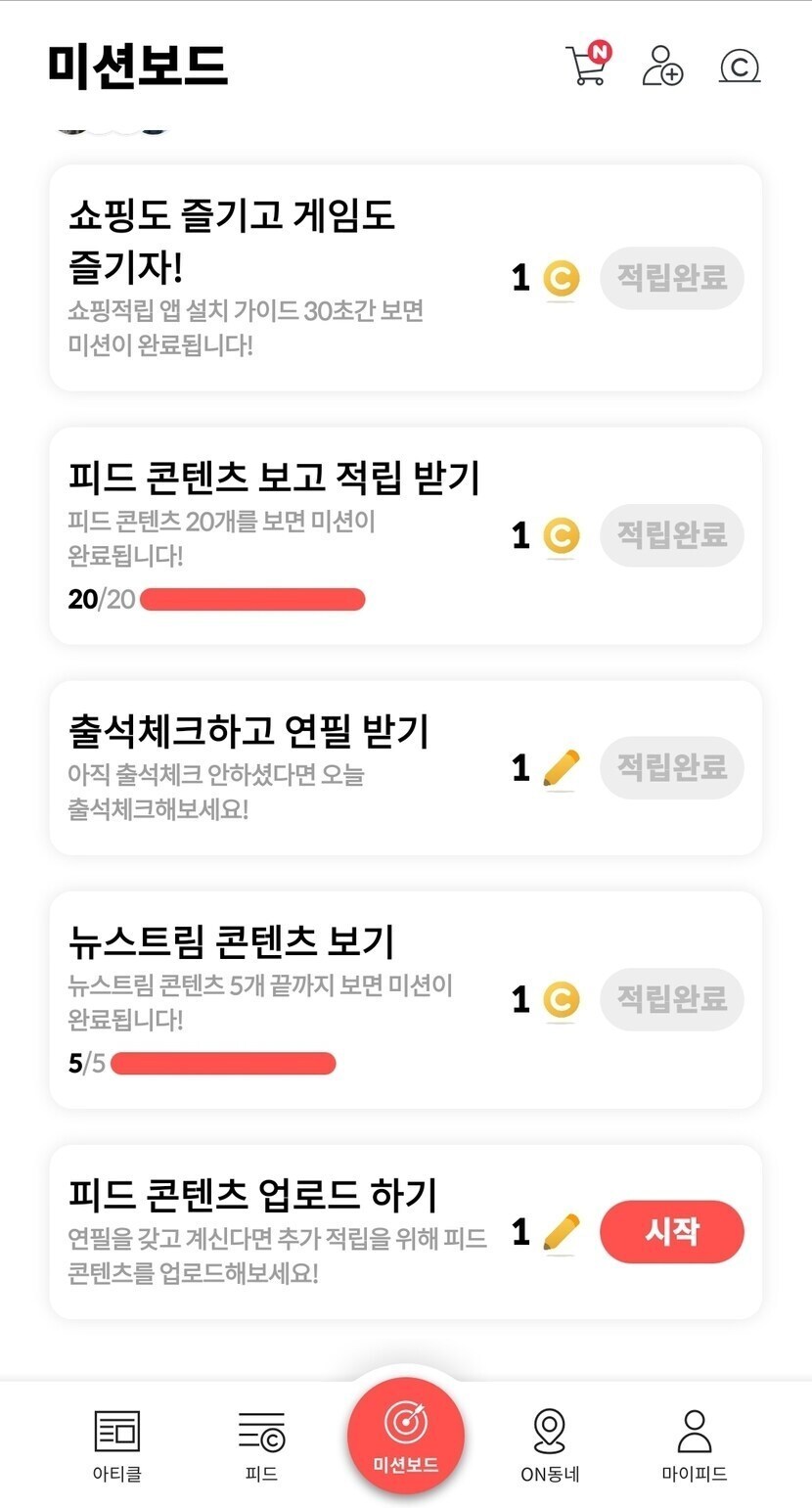Tap the coin icon in 뉴스트림 mission

click(561, 999)
